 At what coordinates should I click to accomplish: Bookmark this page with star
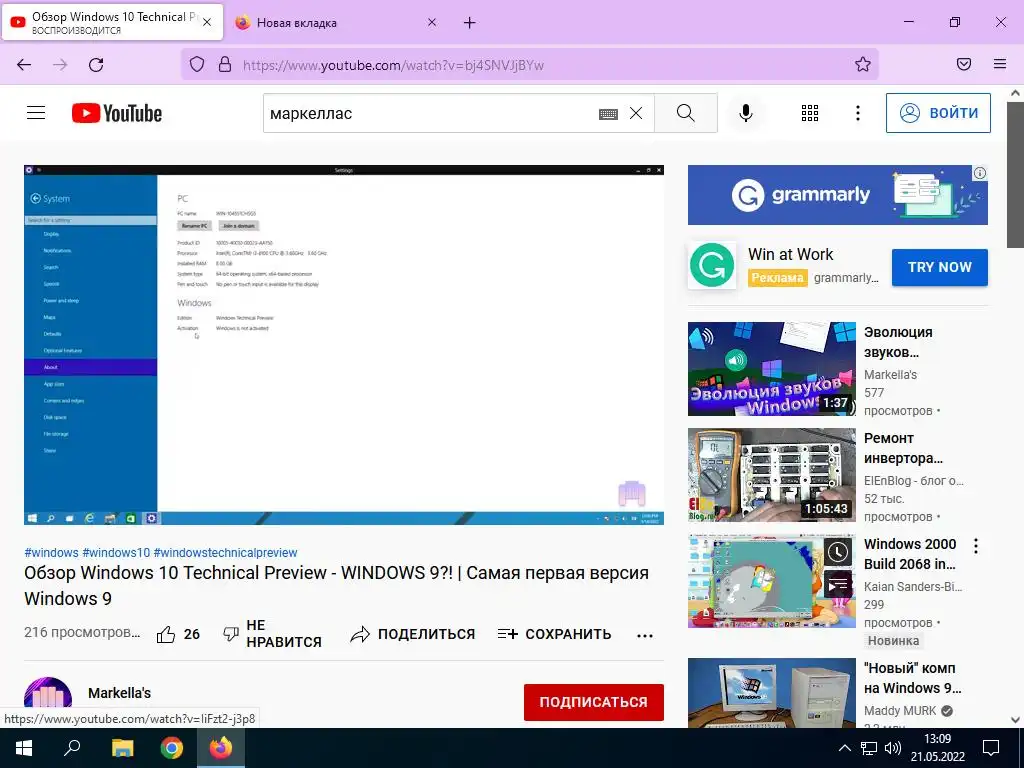tap(863, 65)
